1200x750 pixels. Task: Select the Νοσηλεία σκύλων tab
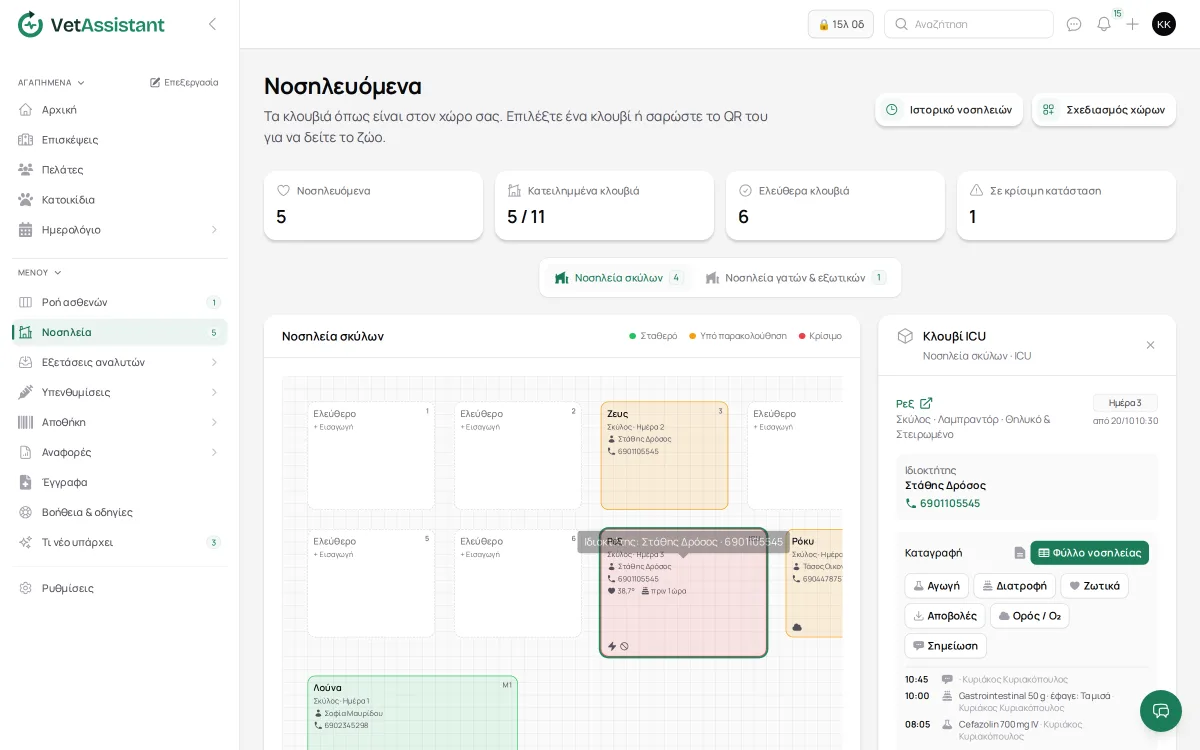click(618, 278)
